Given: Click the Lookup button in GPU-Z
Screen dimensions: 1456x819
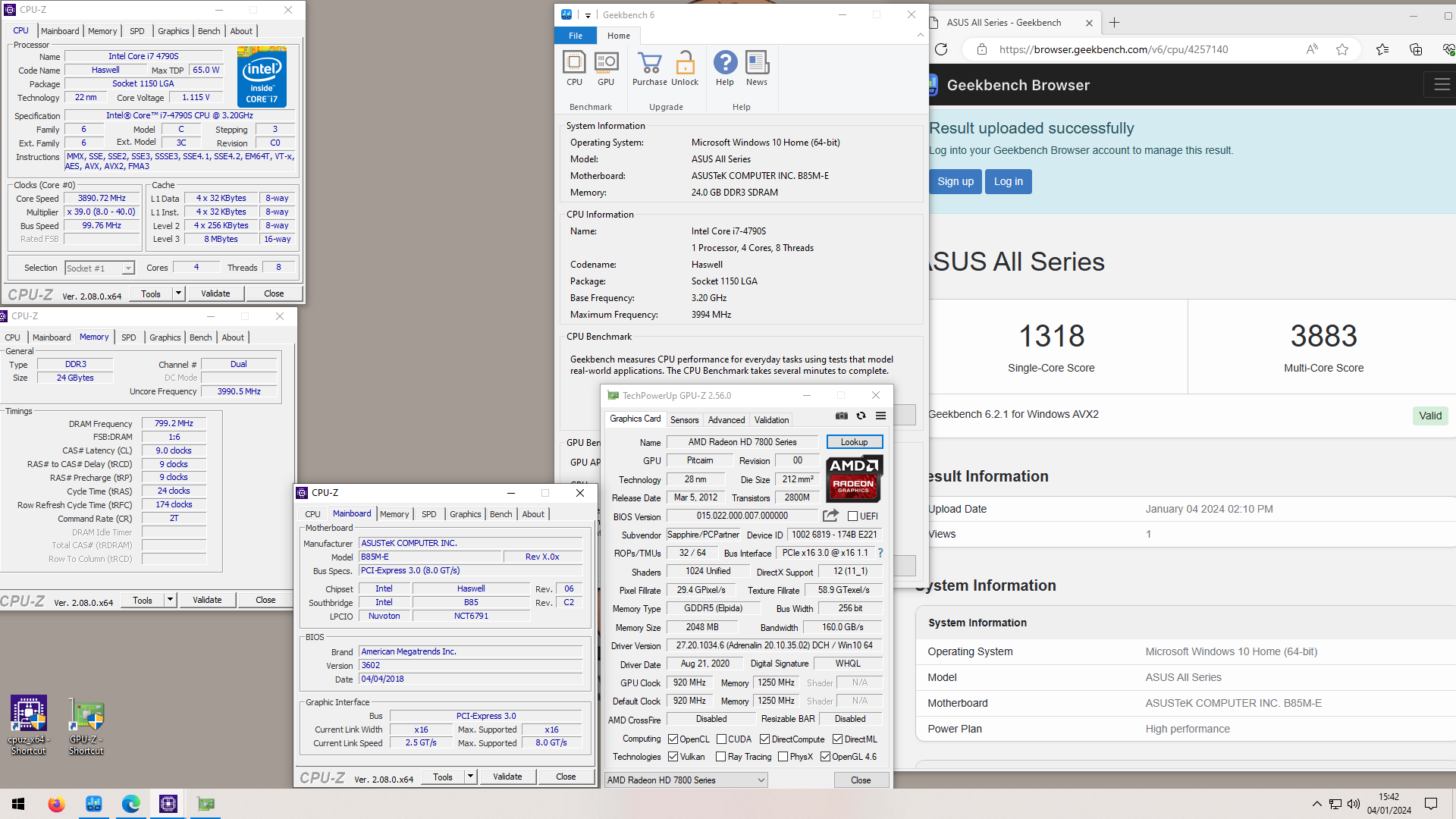Looking at the screenshot, I should (x=854, y=442).
